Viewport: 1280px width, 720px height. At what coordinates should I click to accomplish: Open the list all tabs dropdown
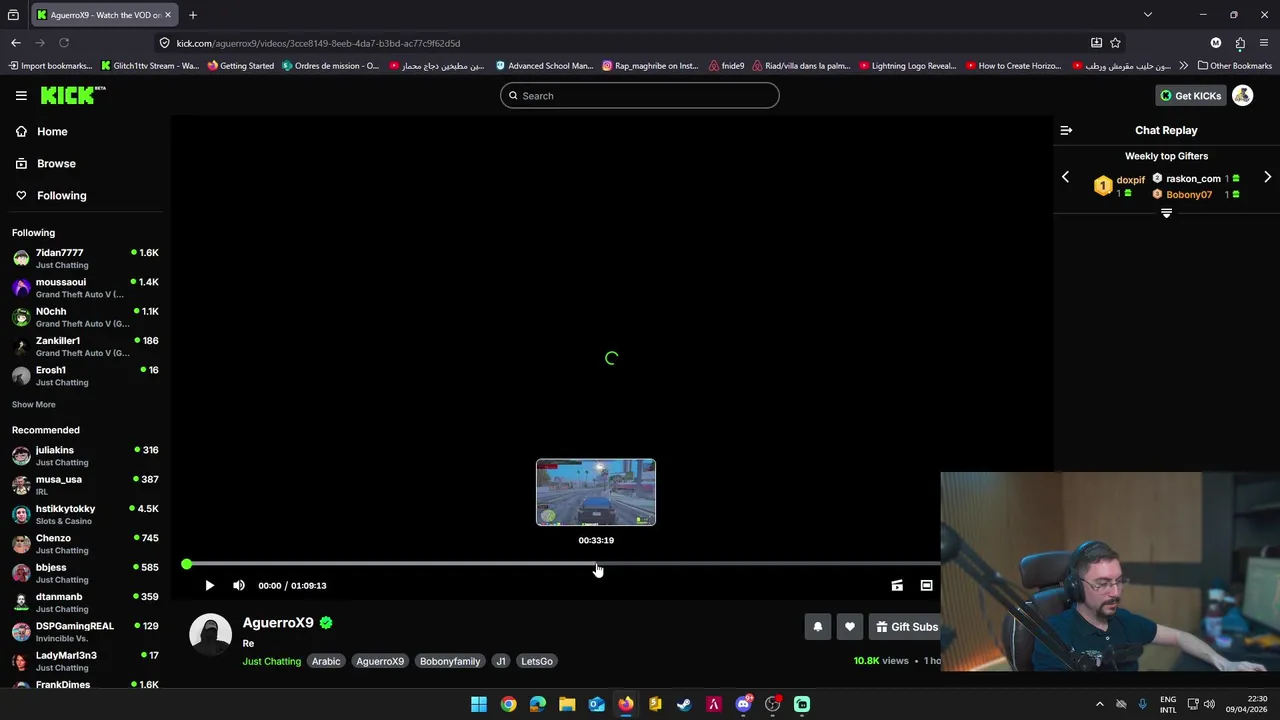1148,15
